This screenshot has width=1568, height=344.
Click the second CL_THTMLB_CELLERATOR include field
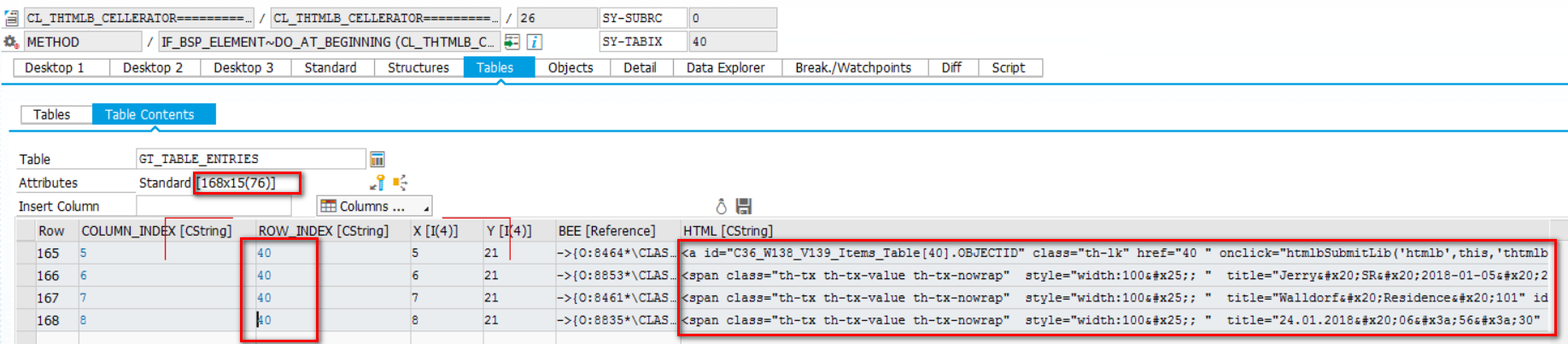click(385, 18)
